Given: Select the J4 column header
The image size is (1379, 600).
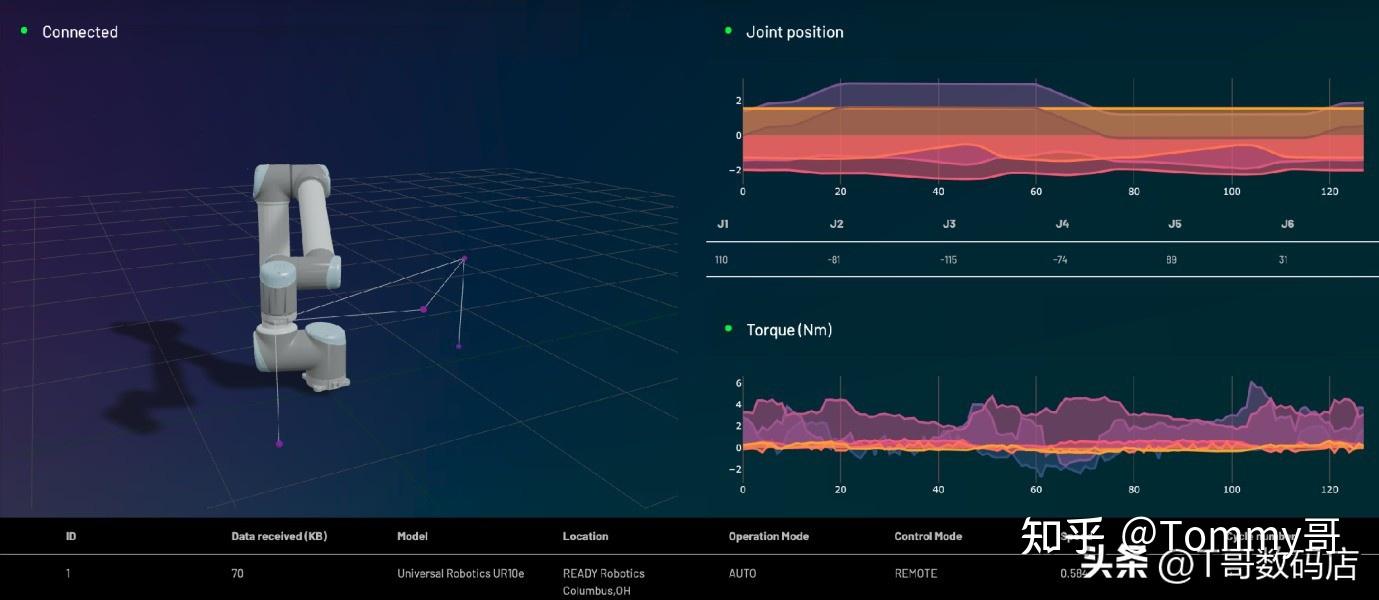Looking at the screenshot, I should (1061, 223).
